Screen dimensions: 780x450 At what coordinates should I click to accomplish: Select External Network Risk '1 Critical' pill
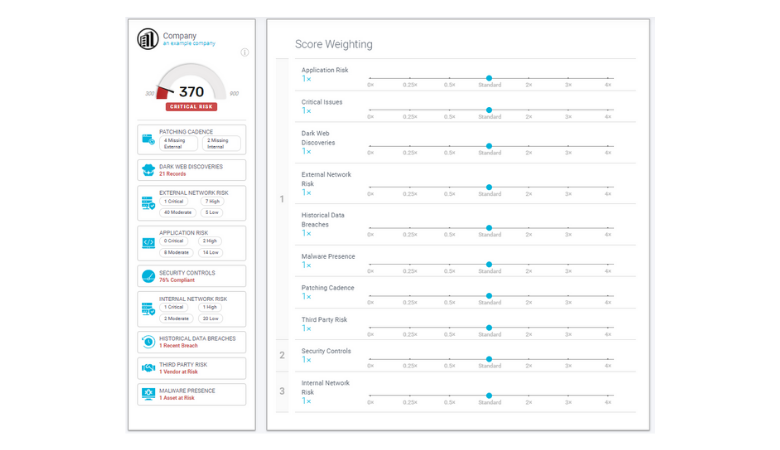point(174,201)
